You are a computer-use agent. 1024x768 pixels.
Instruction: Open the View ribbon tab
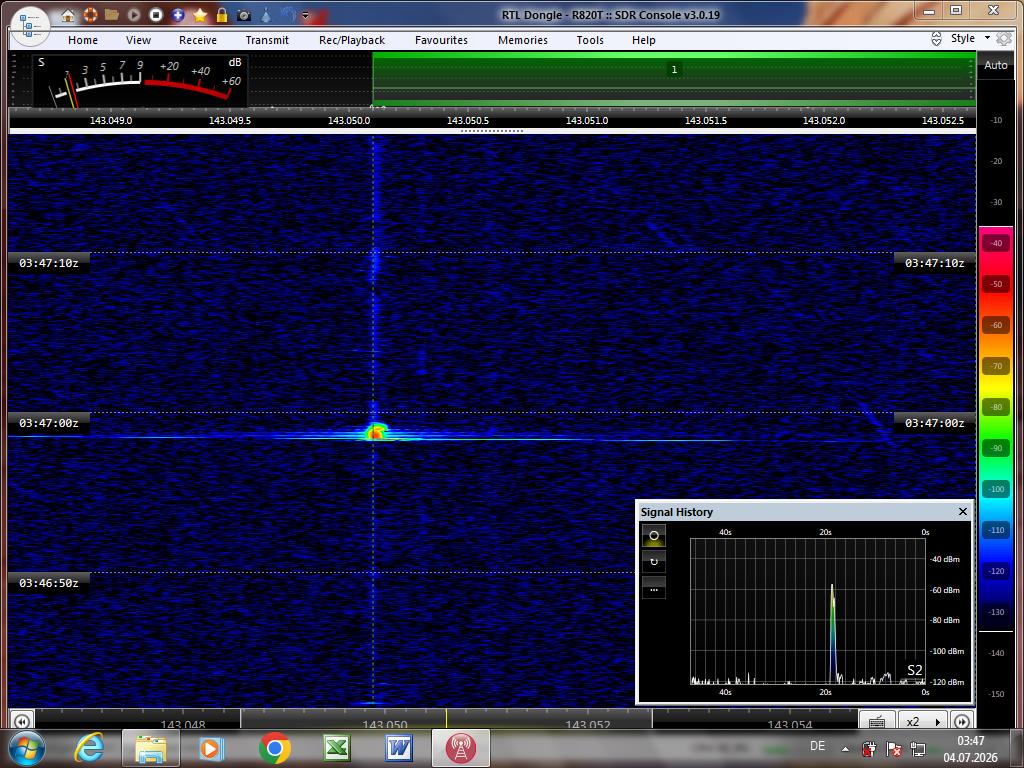tap(138, 40)
